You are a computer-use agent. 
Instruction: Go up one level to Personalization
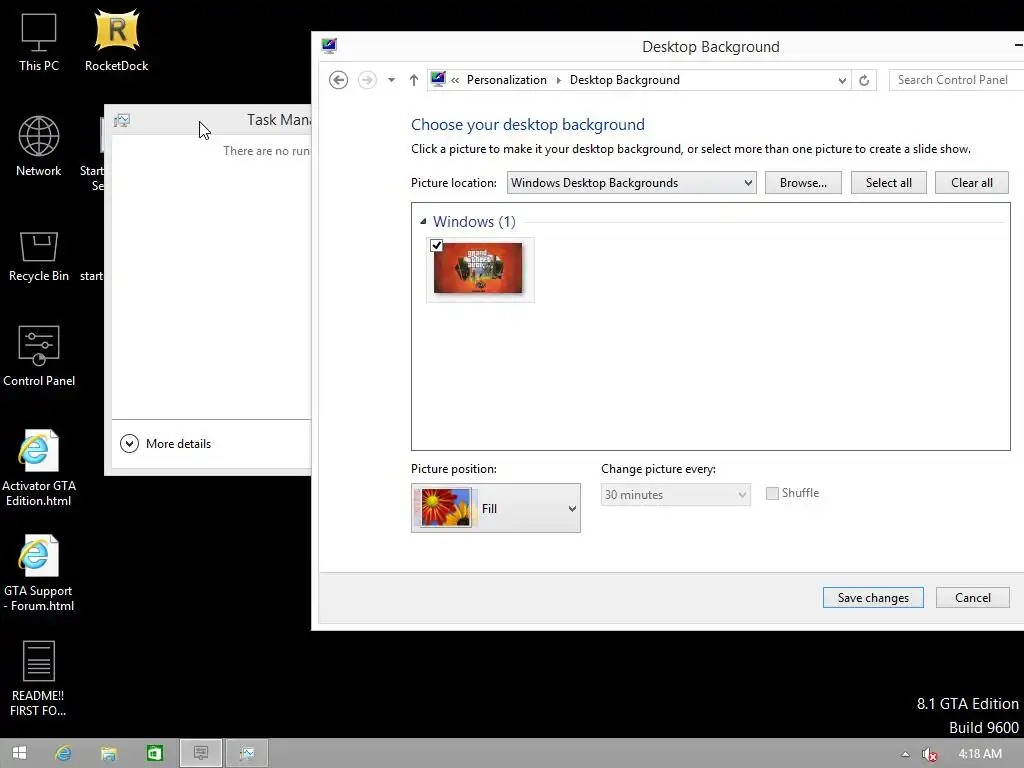click(413, 80)
